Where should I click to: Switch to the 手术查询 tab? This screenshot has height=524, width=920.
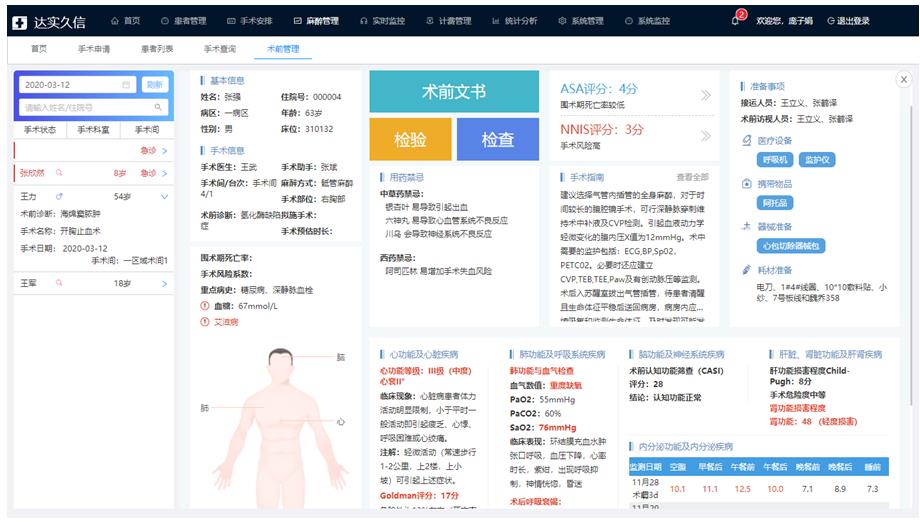click(220, 48)
